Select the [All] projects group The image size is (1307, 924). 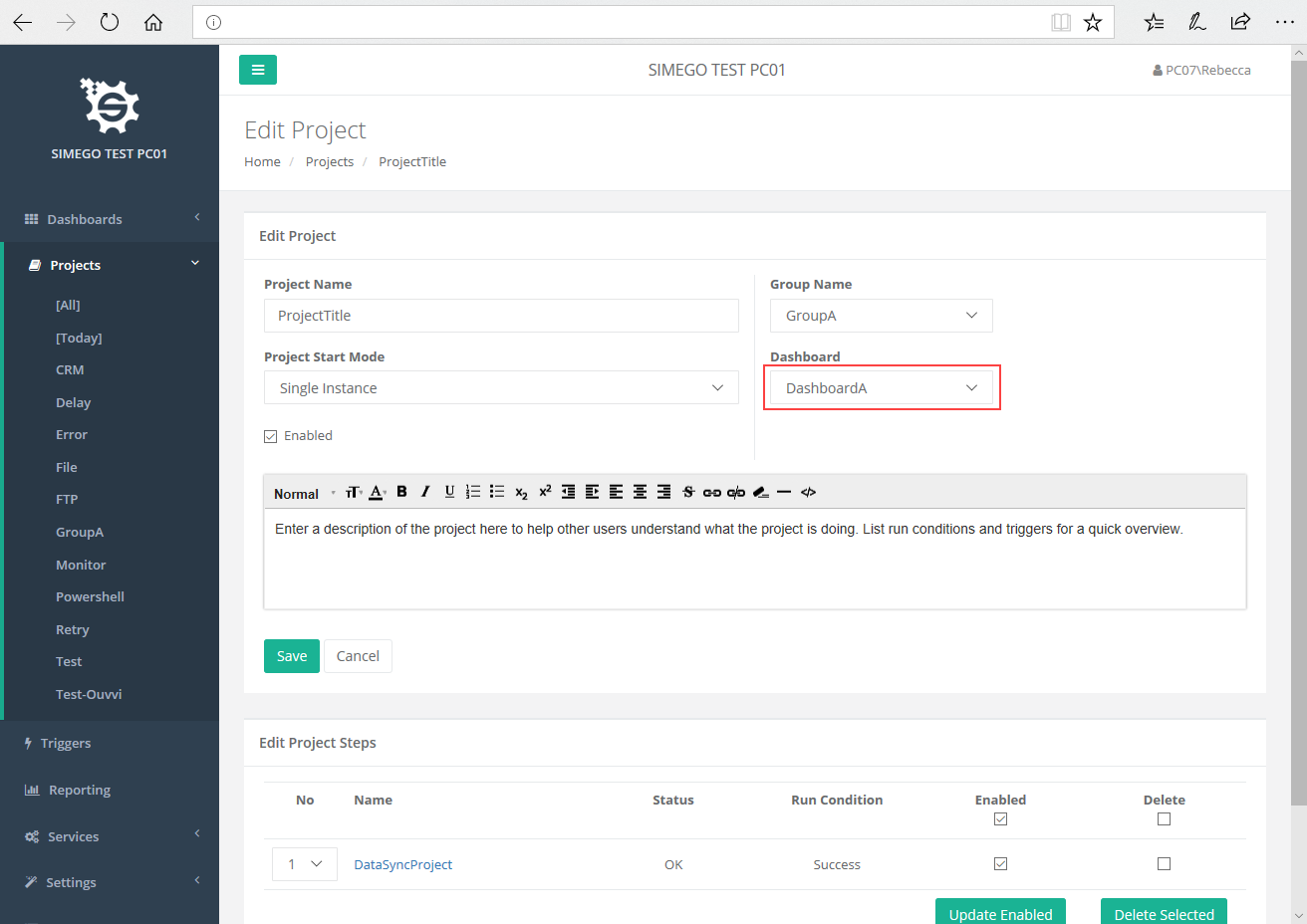tap(68, 305)
